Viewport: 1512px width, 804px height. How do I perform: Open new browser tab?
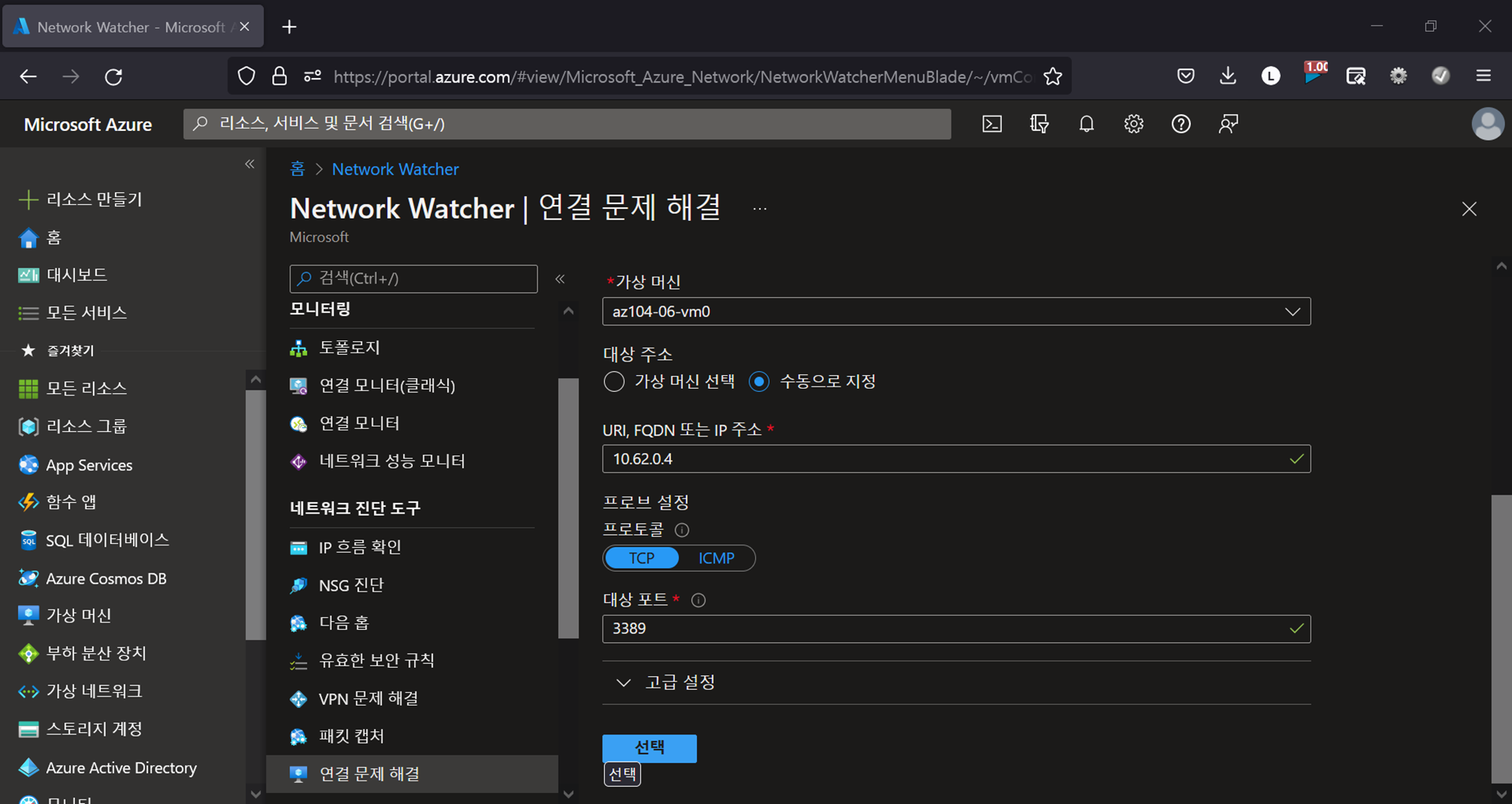pos(289,27)
